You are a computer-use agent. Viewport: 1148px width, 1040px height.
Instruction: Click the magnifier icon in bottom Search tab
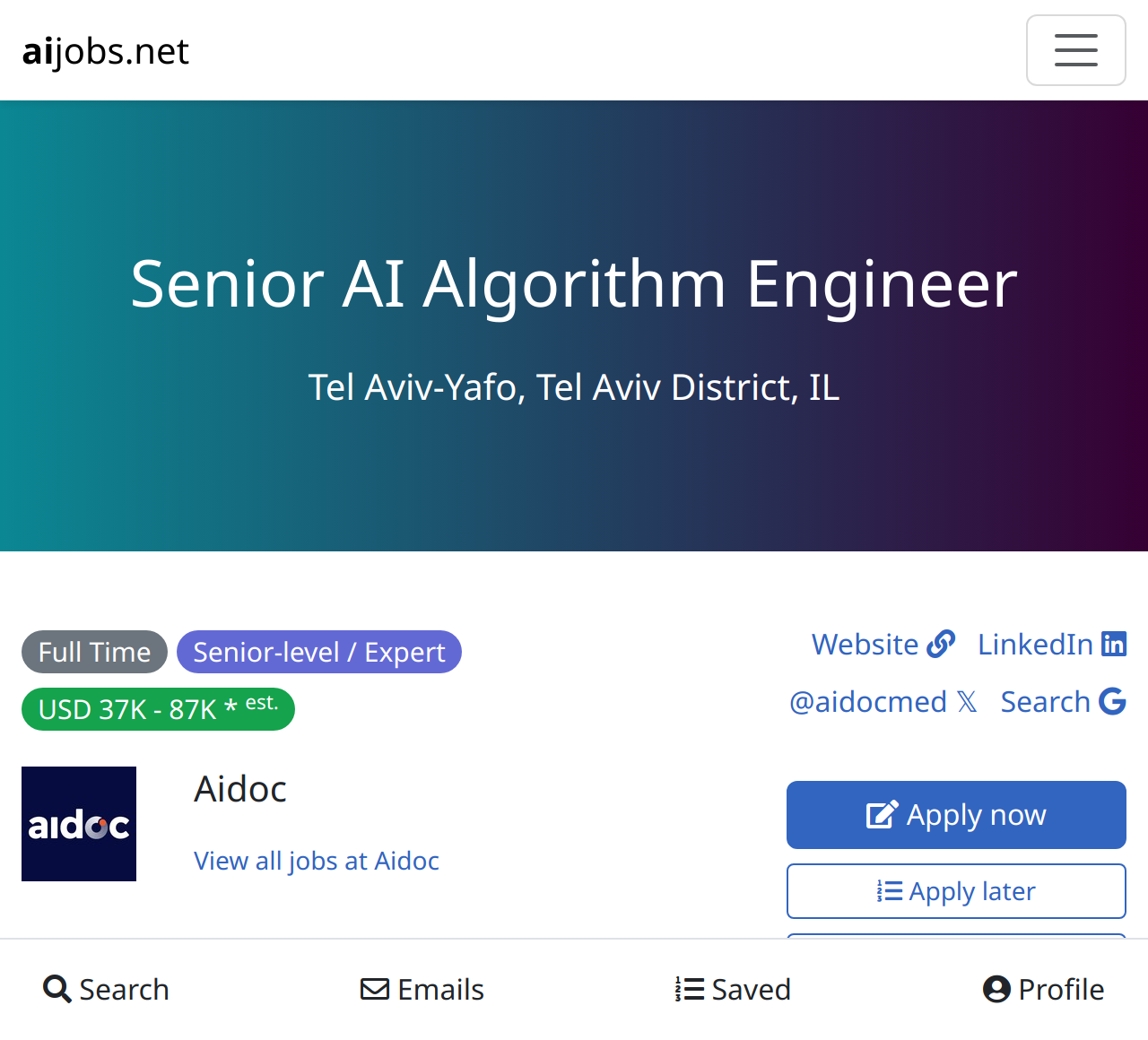coord(57,989)
